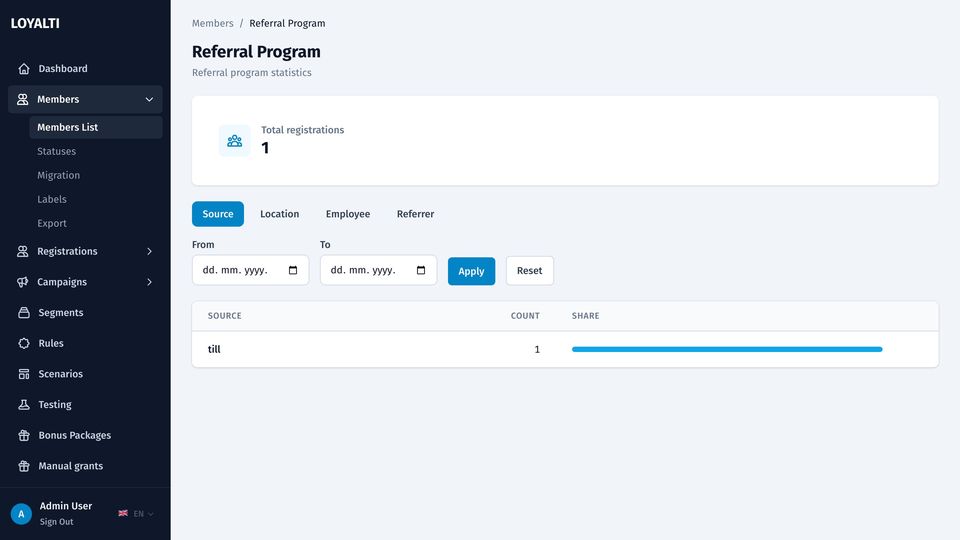
Task: Click the 'till' source row cell
Action: pyautogui.click(x=214, y=349)
